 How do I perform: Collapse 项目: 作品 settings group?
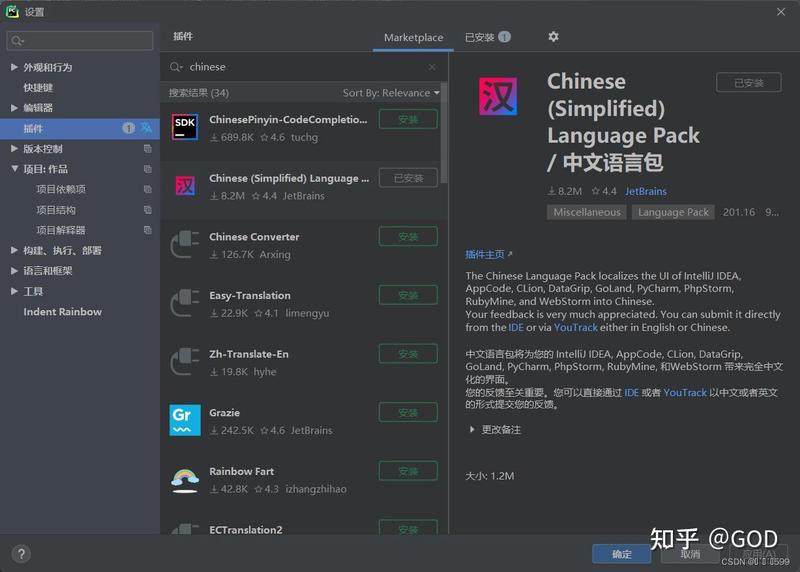14,169
